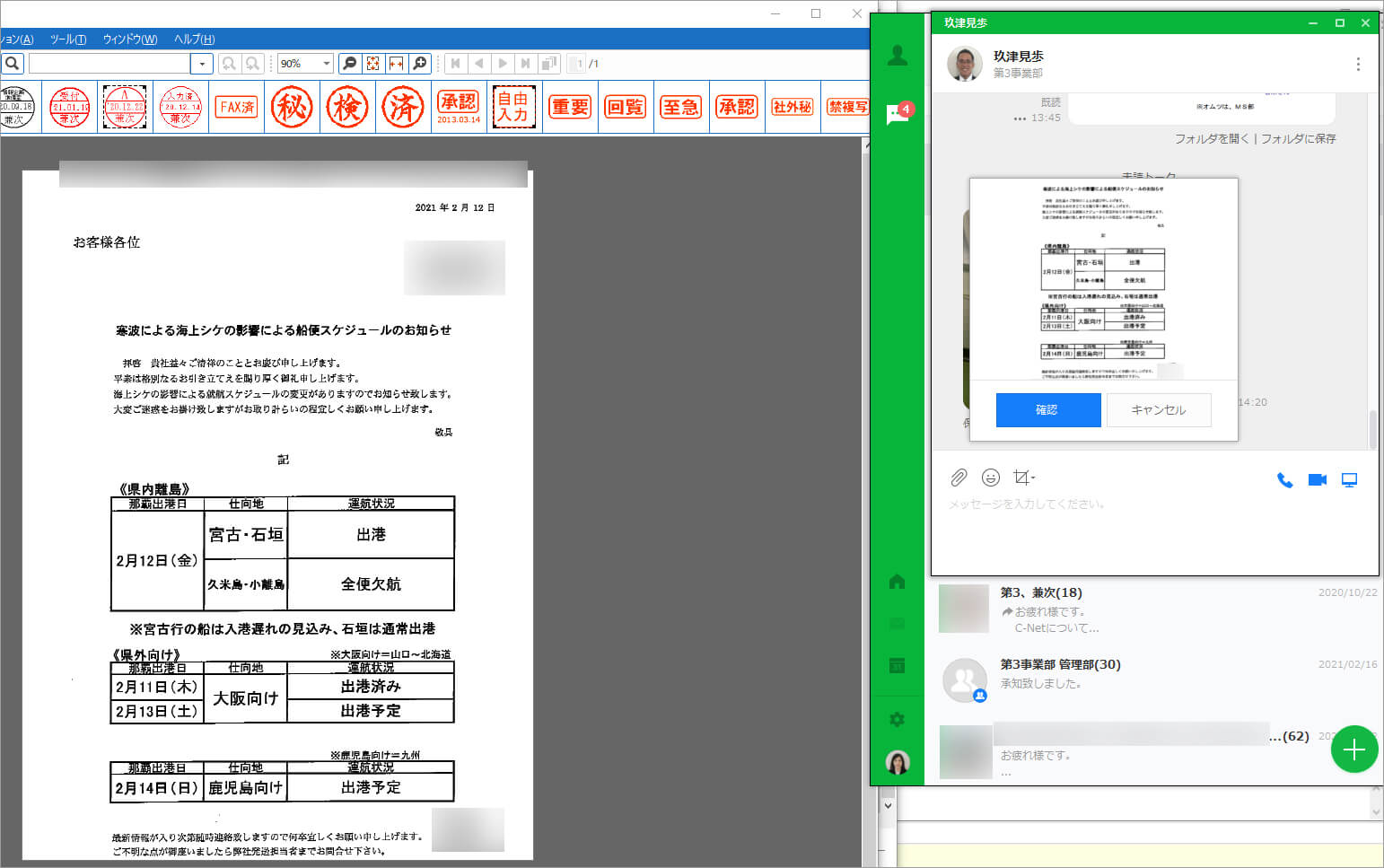Image resolution: width=1384 pixels, height=868 pixels.
Task: Open the 90% zoom level dropdown
Action: (x=326, y=64)
